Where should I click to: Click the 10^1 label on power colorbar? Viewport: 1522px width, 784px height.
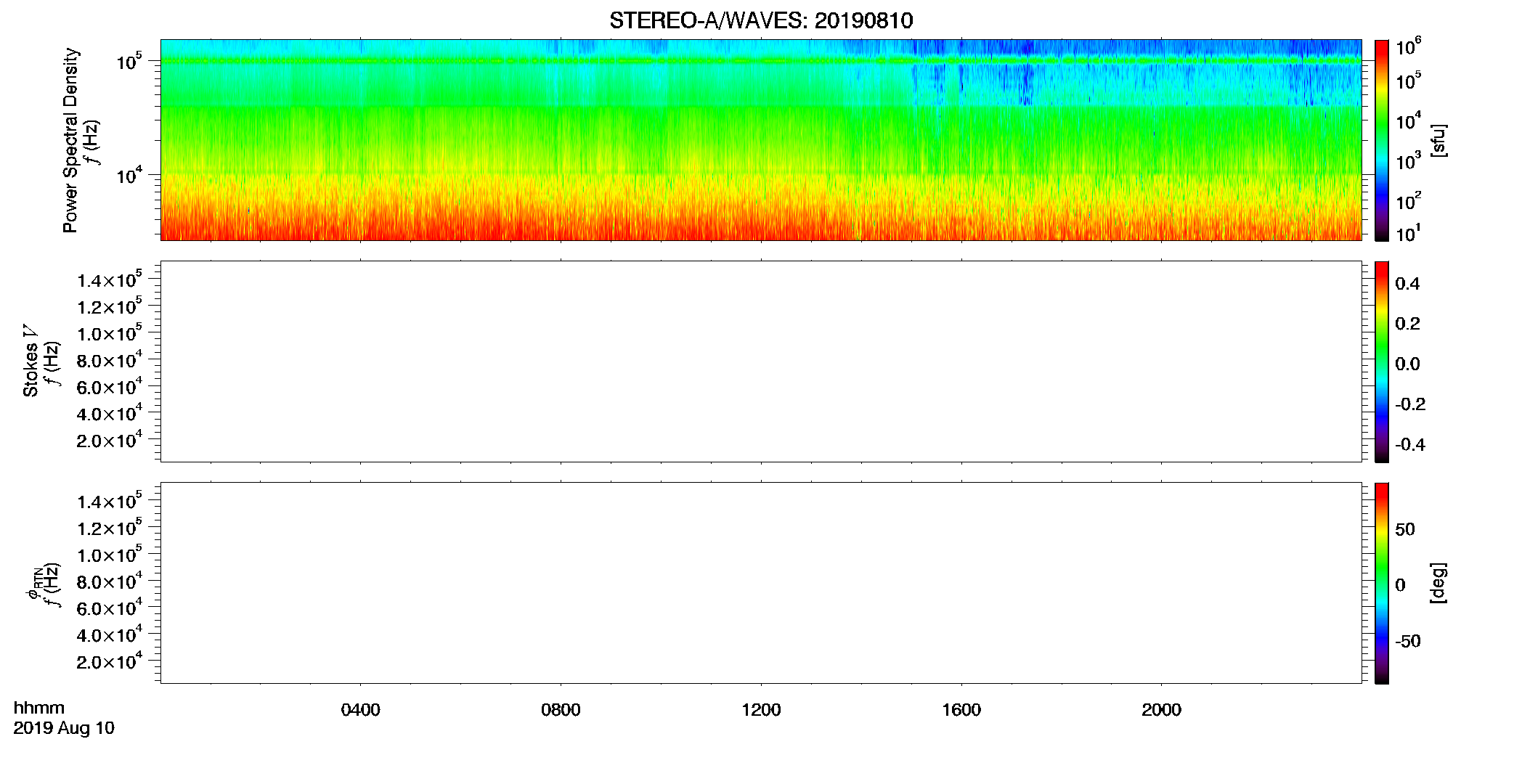click(1409, 234)
